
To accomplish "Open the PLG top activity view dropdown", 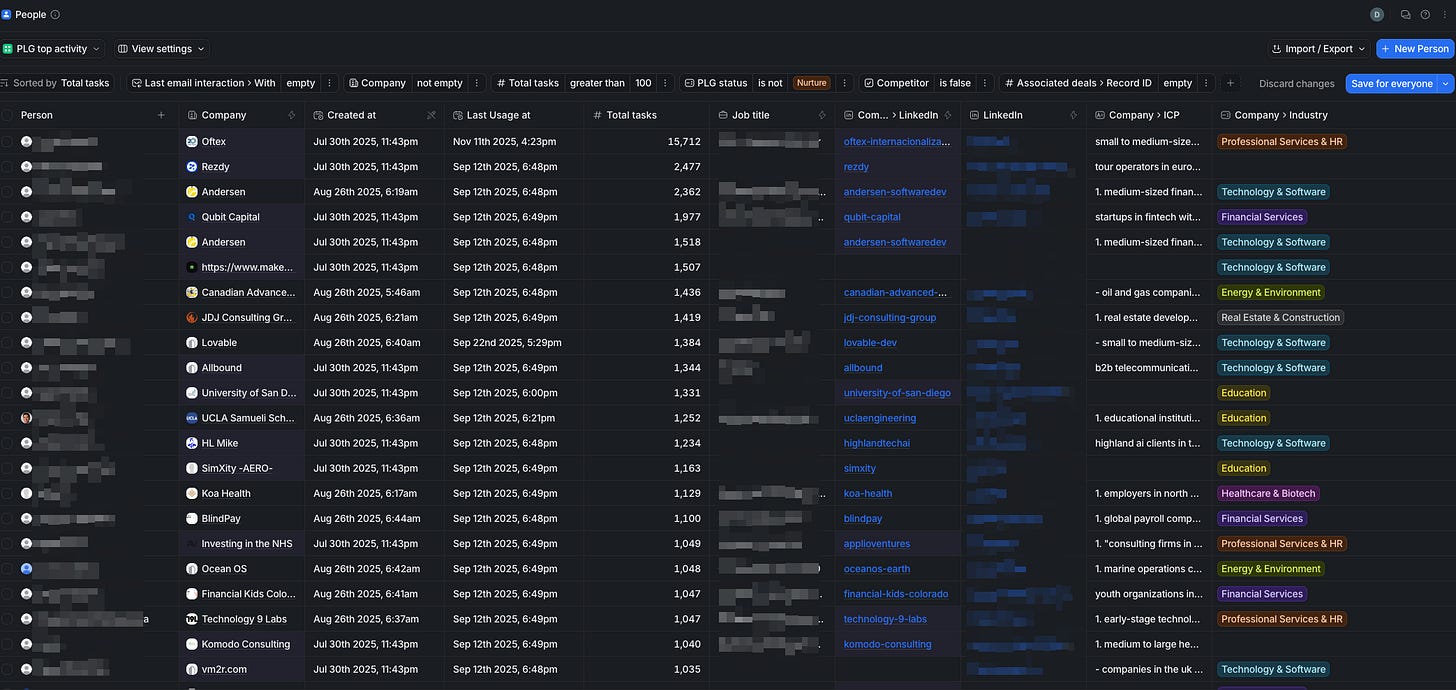I will pos(52,48).
